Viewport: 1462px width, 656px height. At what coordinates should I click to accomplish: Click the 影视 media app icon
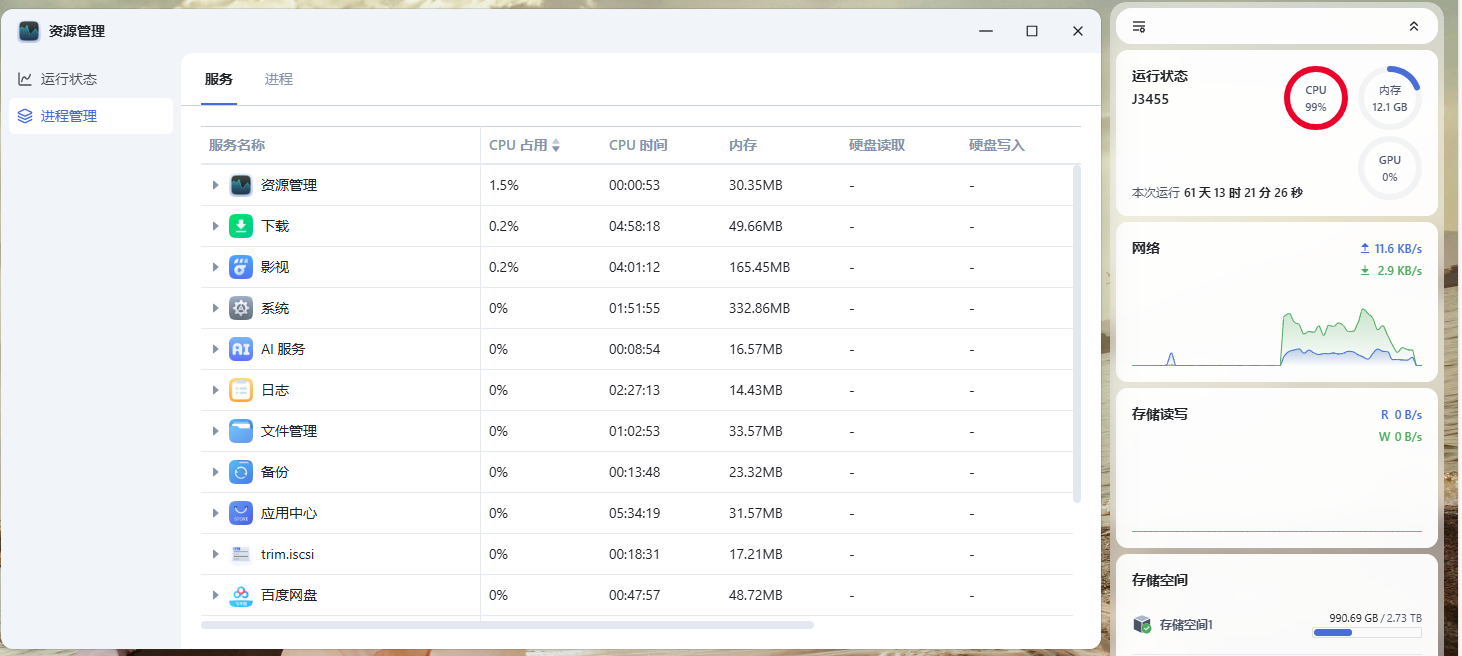pyautogui.click(x=240, y=266)
